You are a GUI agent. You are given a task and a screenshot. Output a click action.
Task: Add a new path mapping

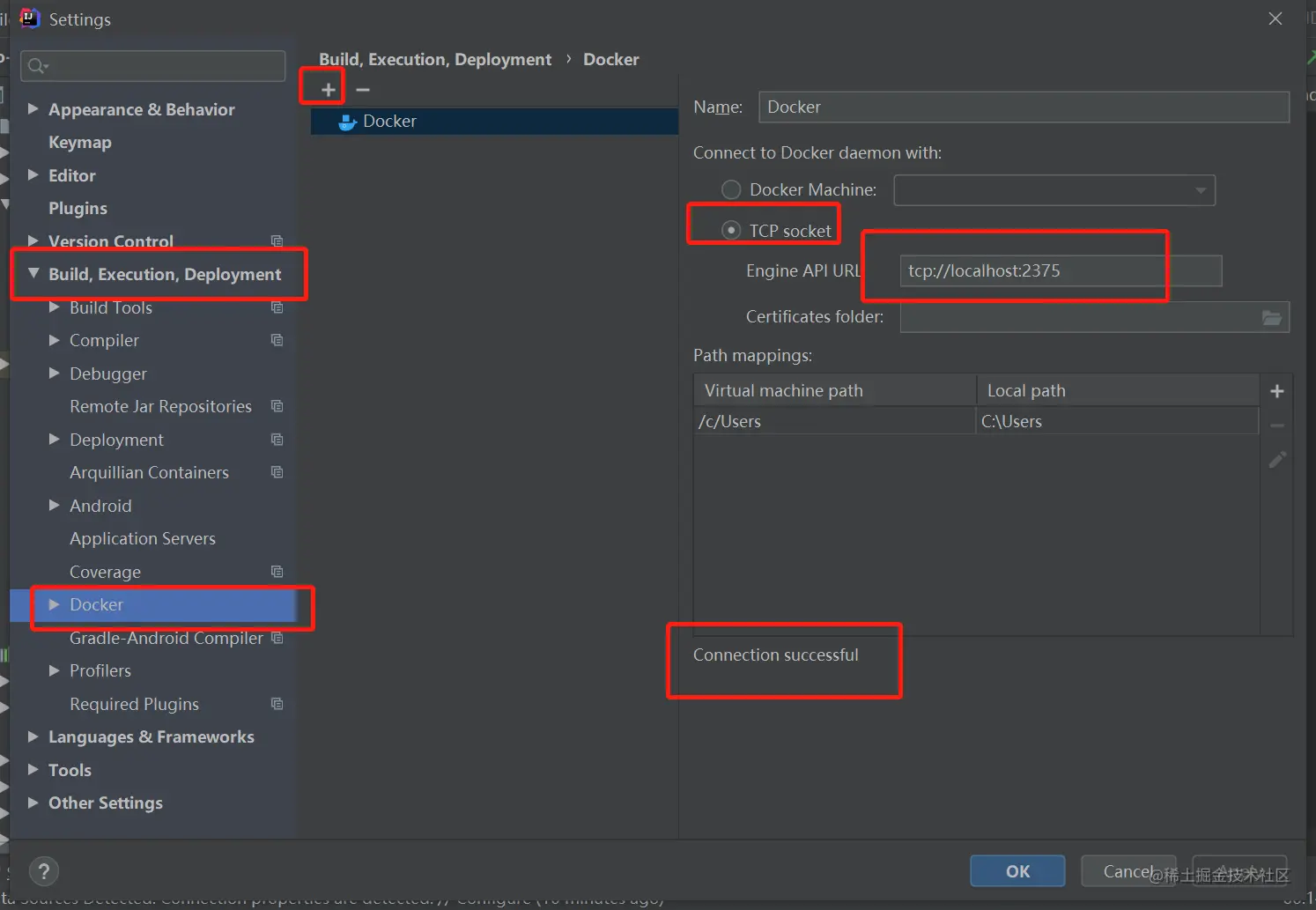coord(1277,391)
